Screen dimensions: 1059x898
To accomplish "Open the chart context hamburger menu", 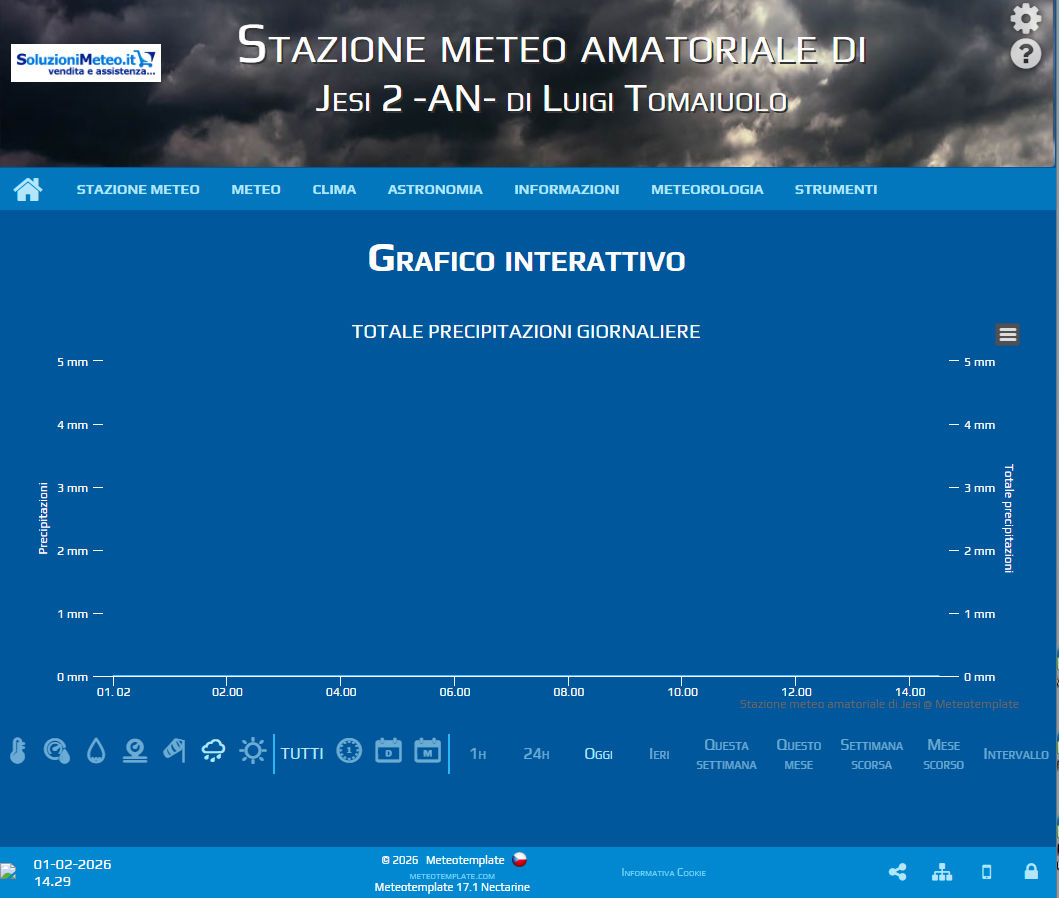I will coord(1007,335).
